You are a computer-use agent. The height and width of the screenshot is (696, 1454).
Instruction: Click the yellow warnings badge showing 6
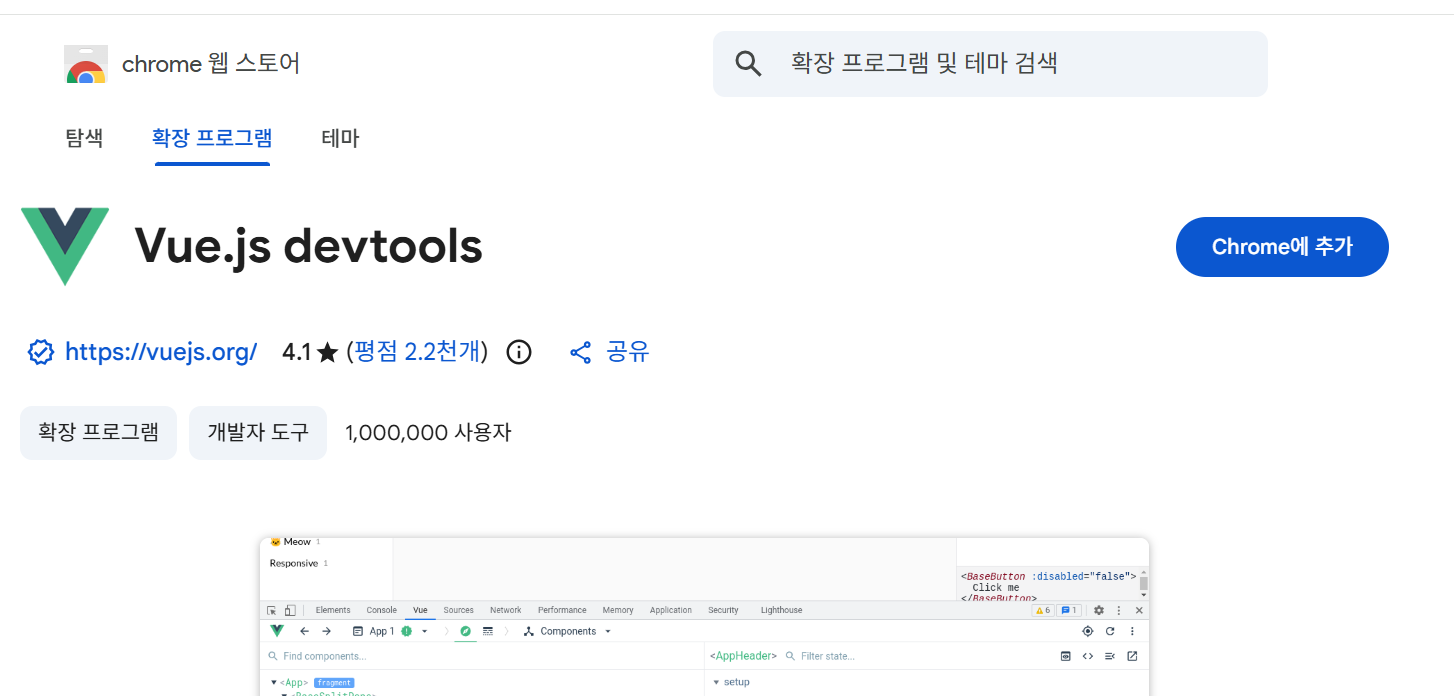1042,610
